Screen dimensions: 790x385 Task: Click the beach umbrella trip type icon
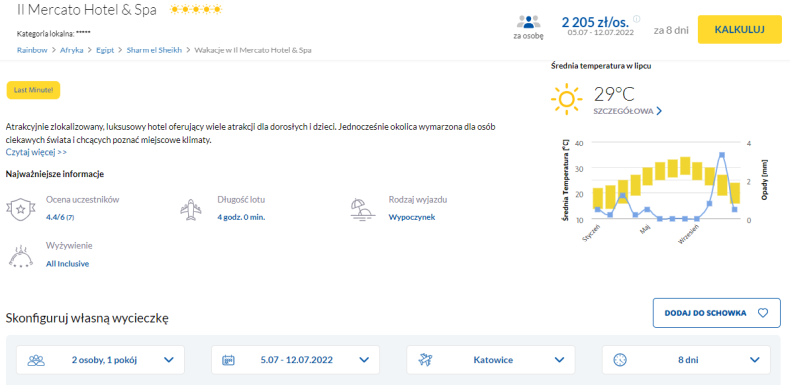tap(363, 209)
